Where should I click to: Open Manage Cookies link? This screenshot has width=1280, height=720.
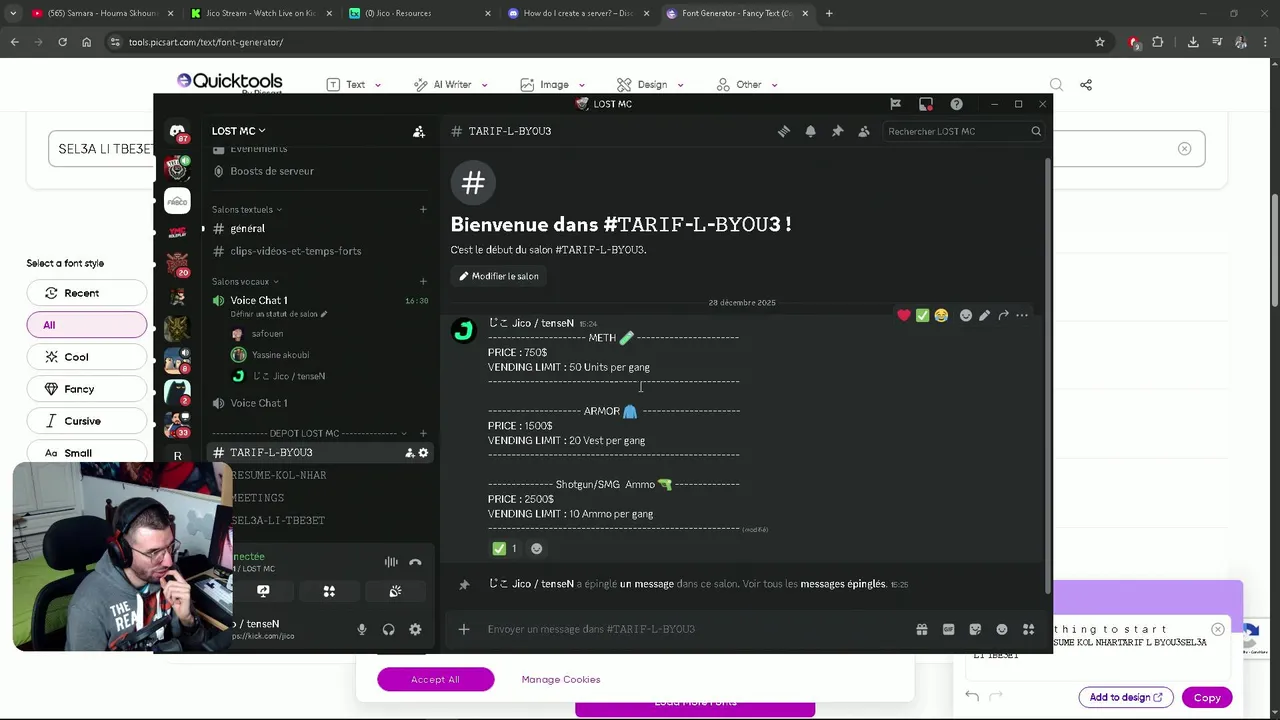click(x=561, y=679)
